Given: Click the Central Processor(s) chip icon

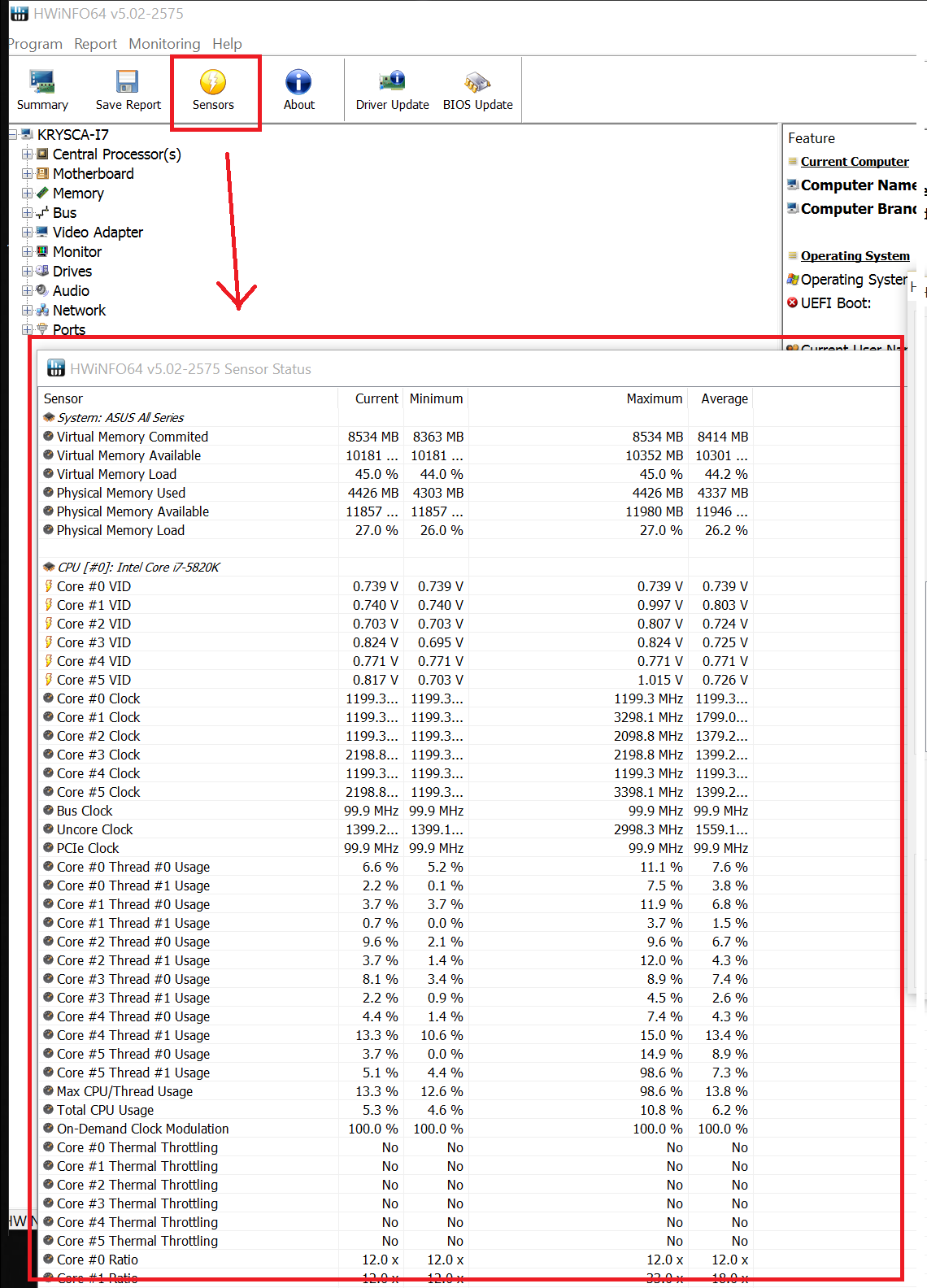Looking at the screenshot, I should [43, 154].
